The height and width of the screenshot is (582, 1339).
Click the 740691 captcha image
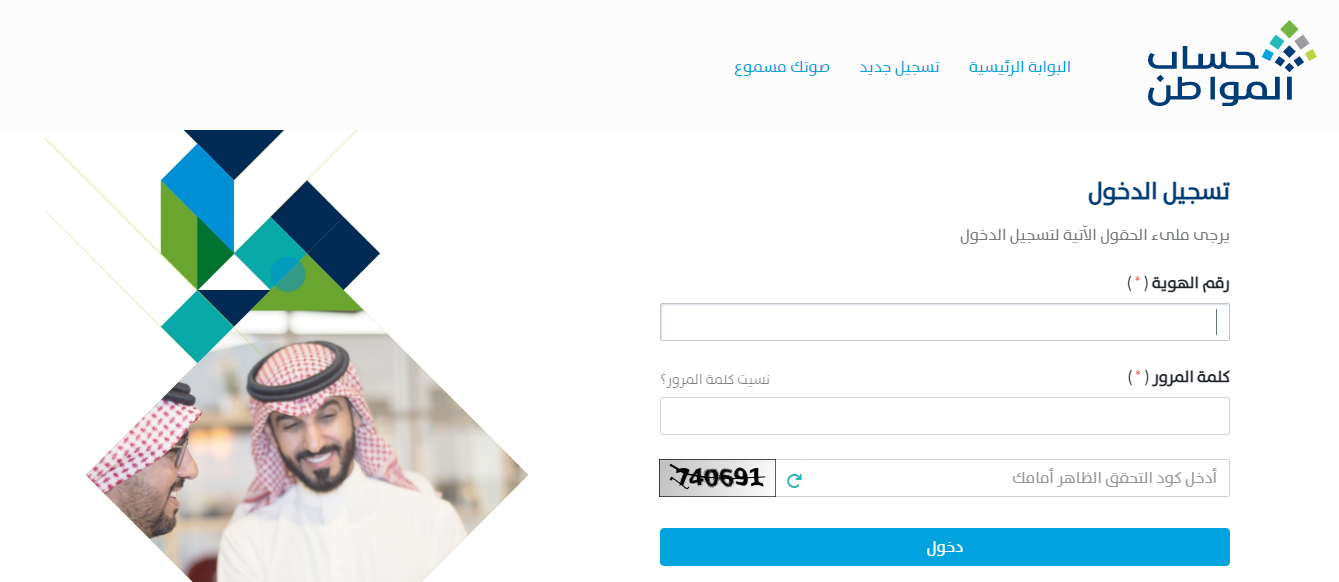pos(717,478)
